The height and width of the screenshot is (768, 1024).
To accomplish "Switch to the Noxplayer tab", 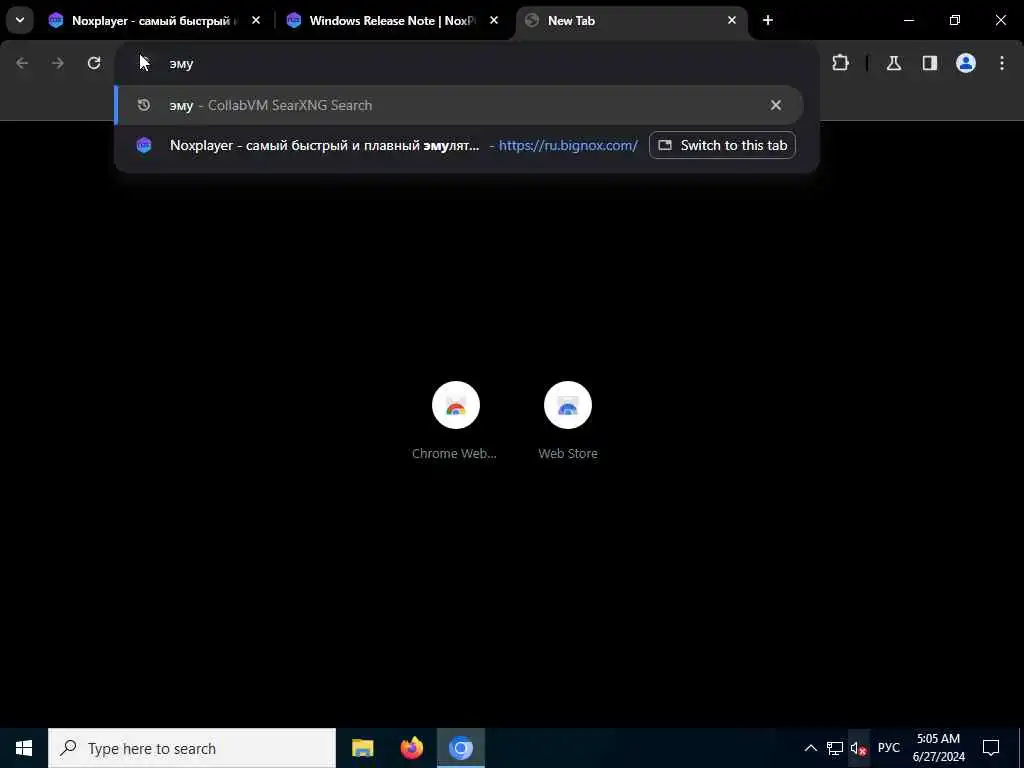I will pos(153,21).
